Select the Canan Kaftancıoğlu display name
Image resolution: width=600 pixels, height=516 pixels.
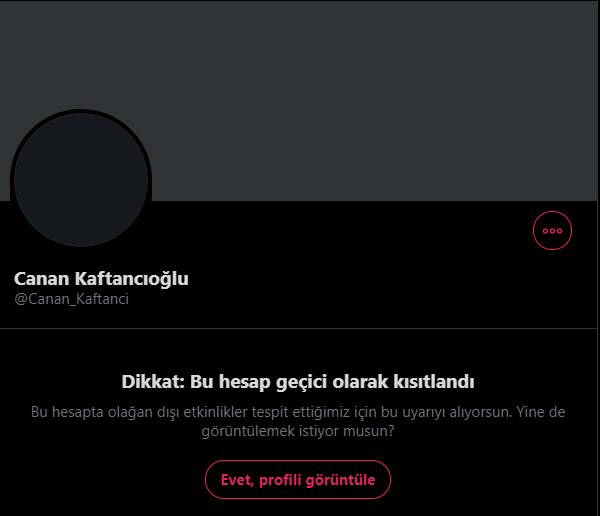[x=101, y=279]
